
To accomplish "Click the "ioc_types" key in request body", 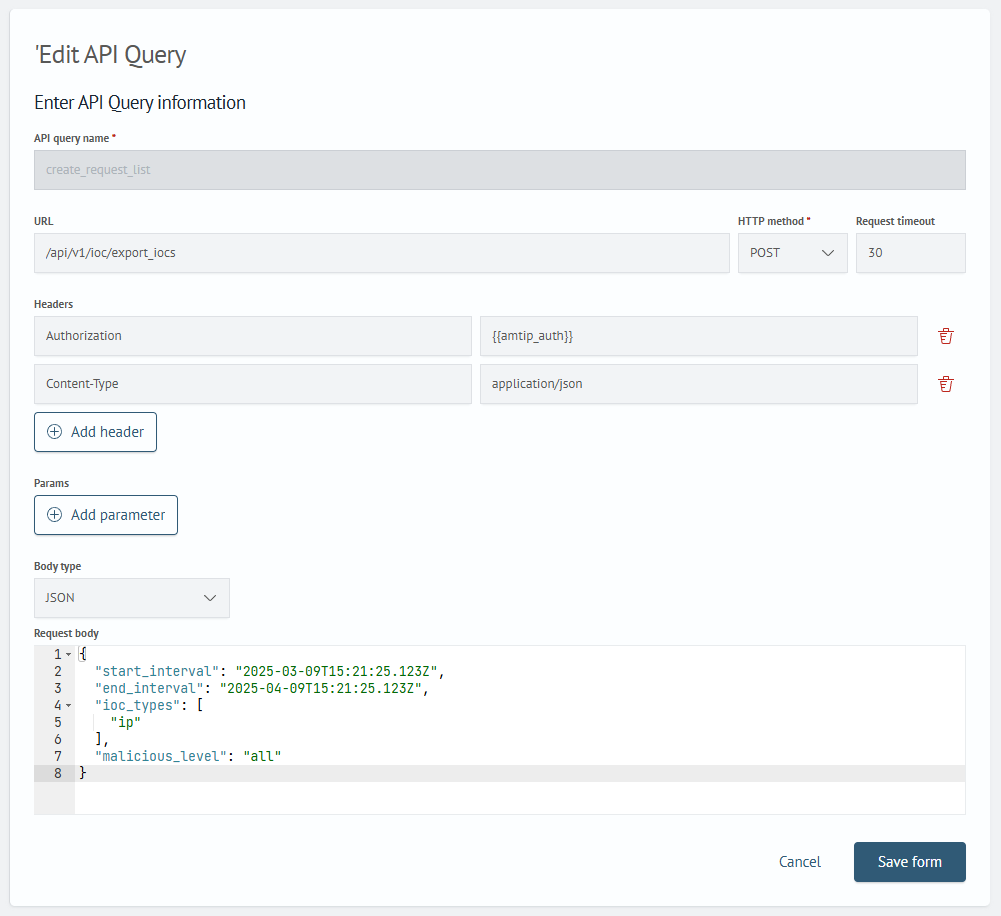I will click(x=137, y=705).
